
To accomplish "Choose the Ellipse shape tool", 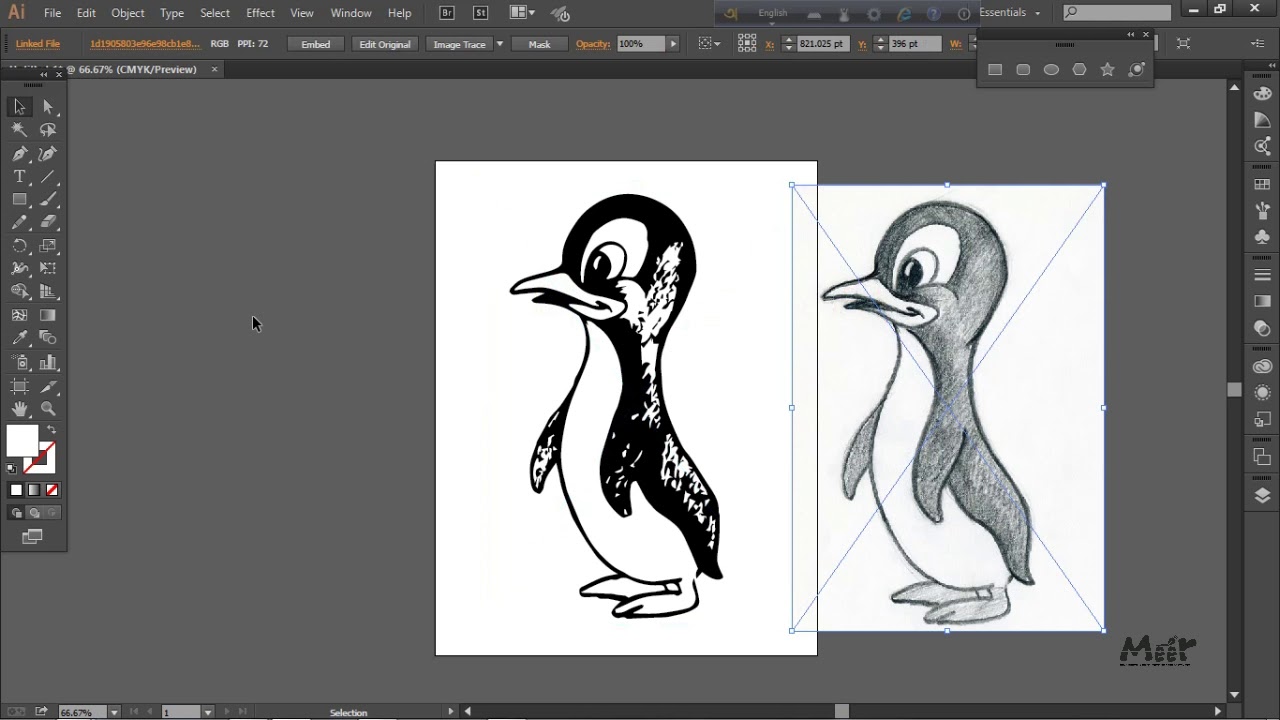I will (x=1051, y=70).
